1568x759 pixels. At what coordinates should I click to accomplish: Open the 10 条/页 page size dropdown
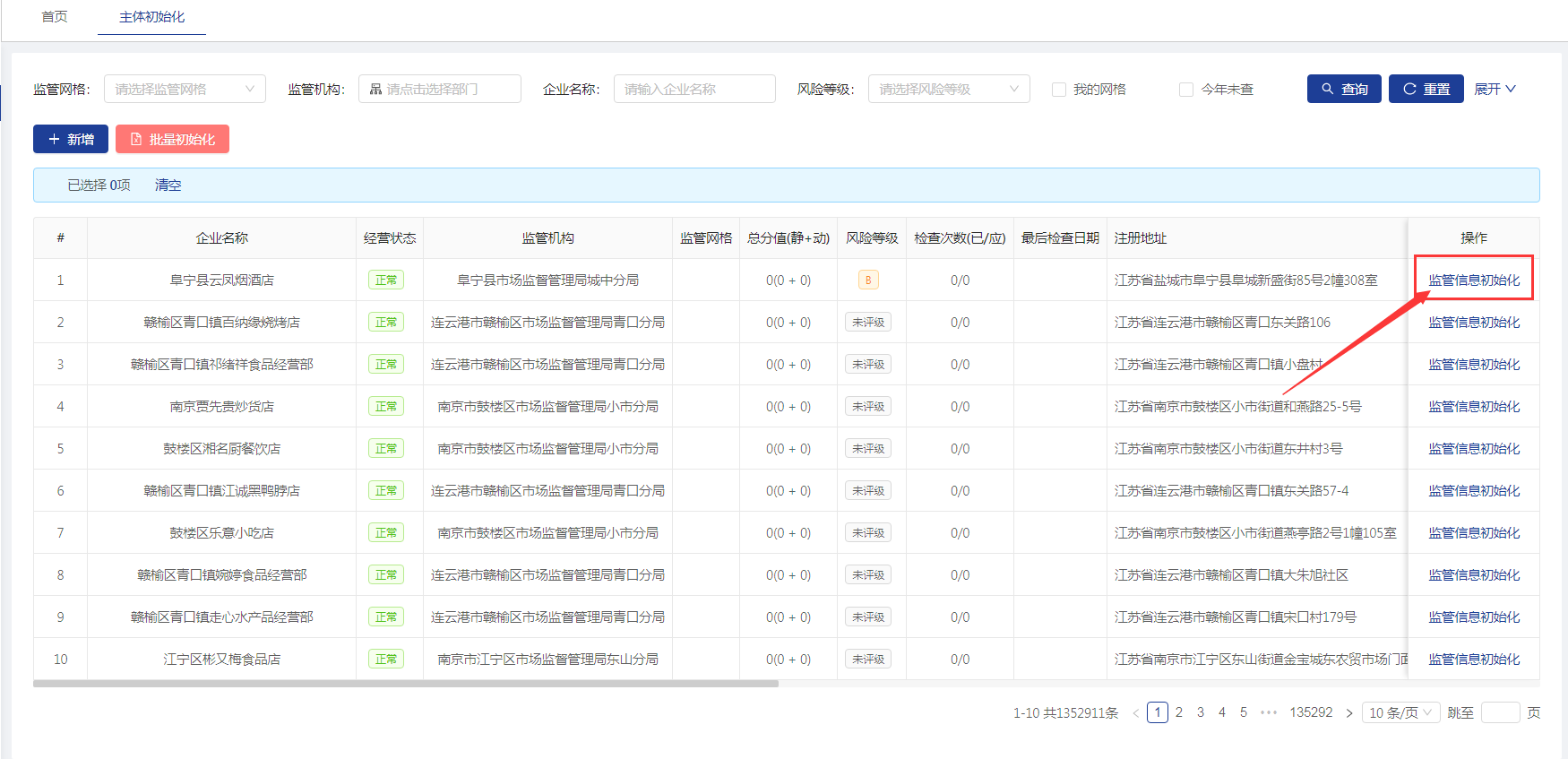[x=1400, y=712]
